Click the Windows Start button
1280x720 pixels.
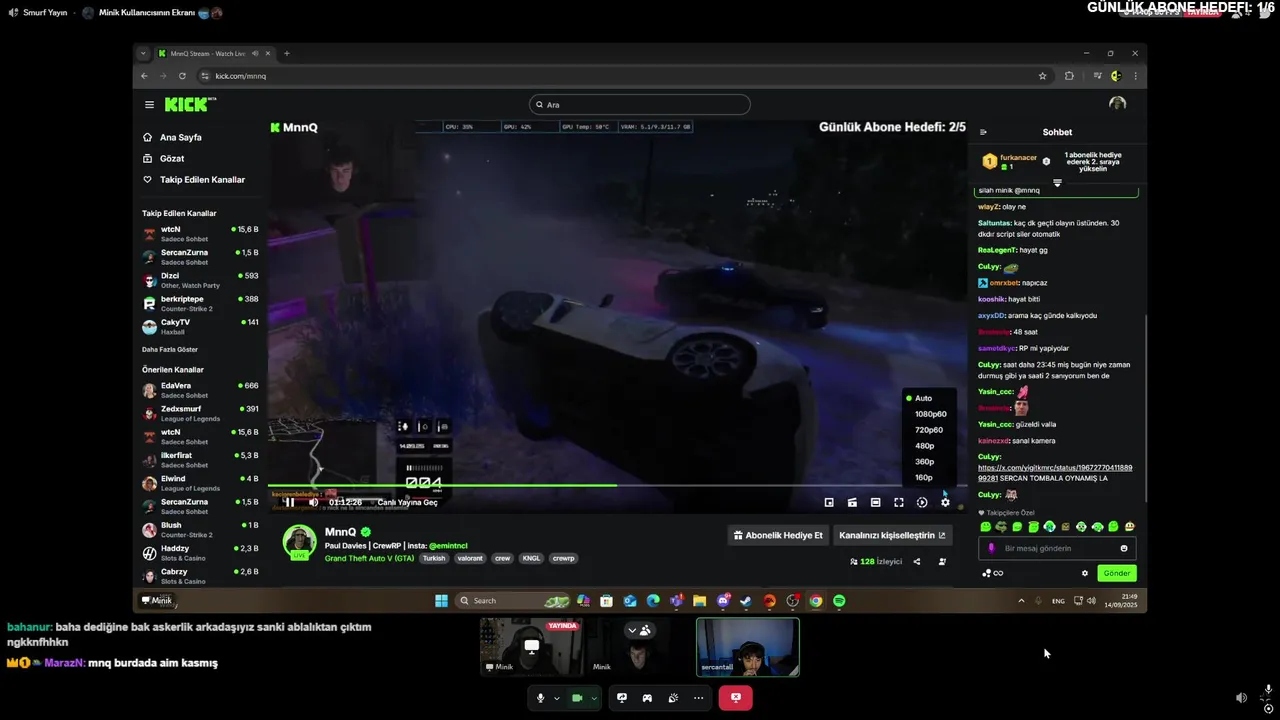tap(441, 601)
